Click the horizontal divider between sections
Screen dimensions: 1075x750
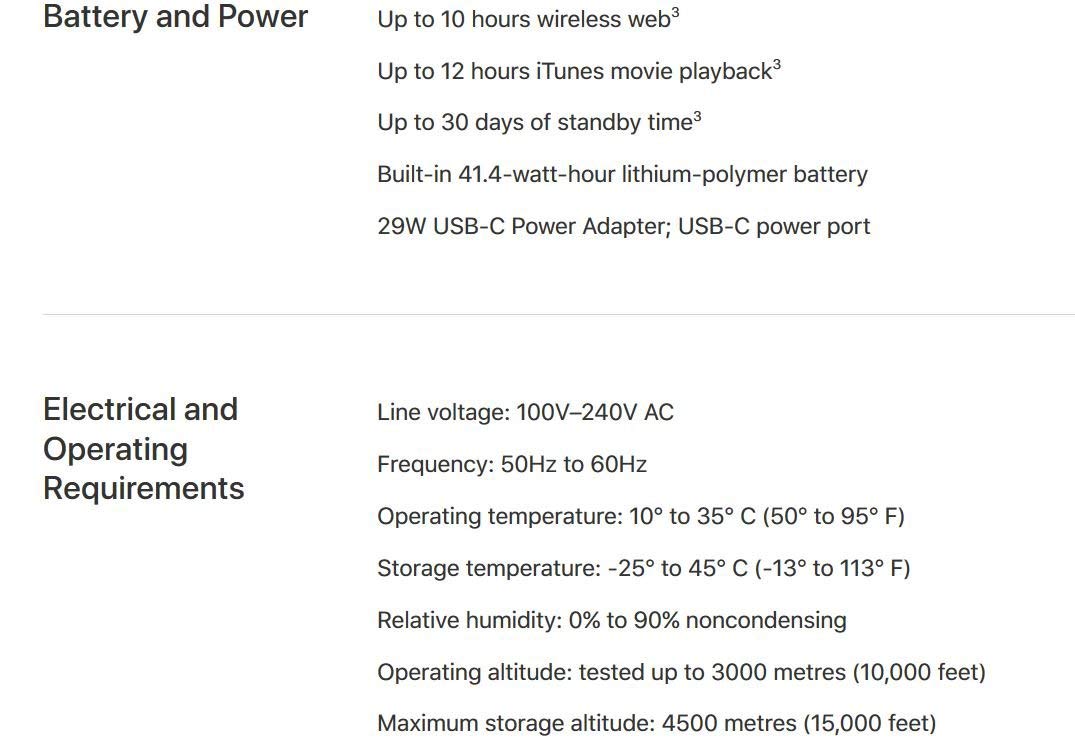tap(558, 315)
